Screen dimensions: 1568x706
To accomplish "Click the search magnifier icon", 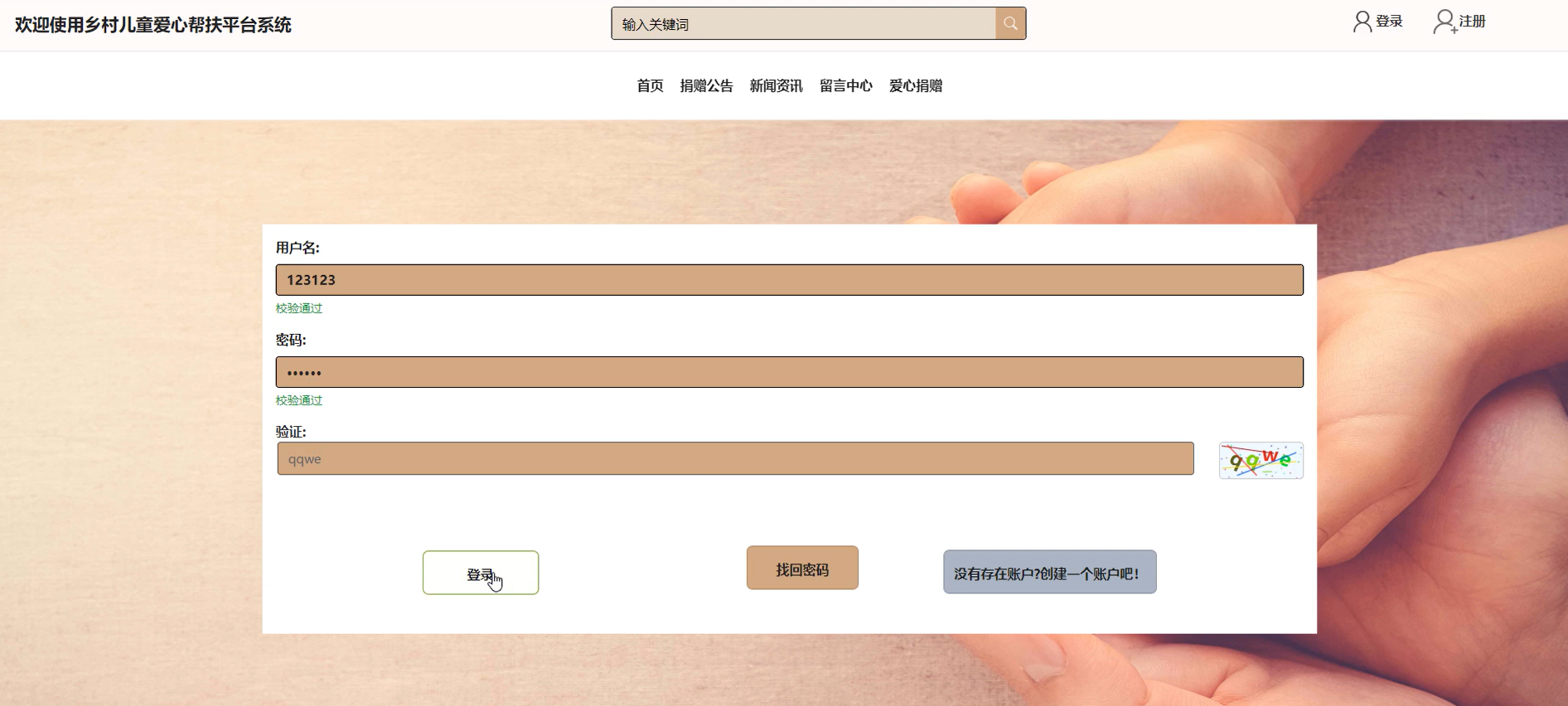I will coord(1010,23).
